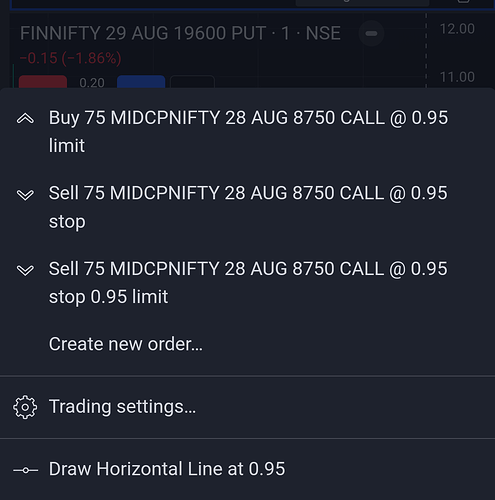The height and width of the screenshot is (500, 495).
Task: Click the Trading settings gear icon
Action: [x=25, y=407]
